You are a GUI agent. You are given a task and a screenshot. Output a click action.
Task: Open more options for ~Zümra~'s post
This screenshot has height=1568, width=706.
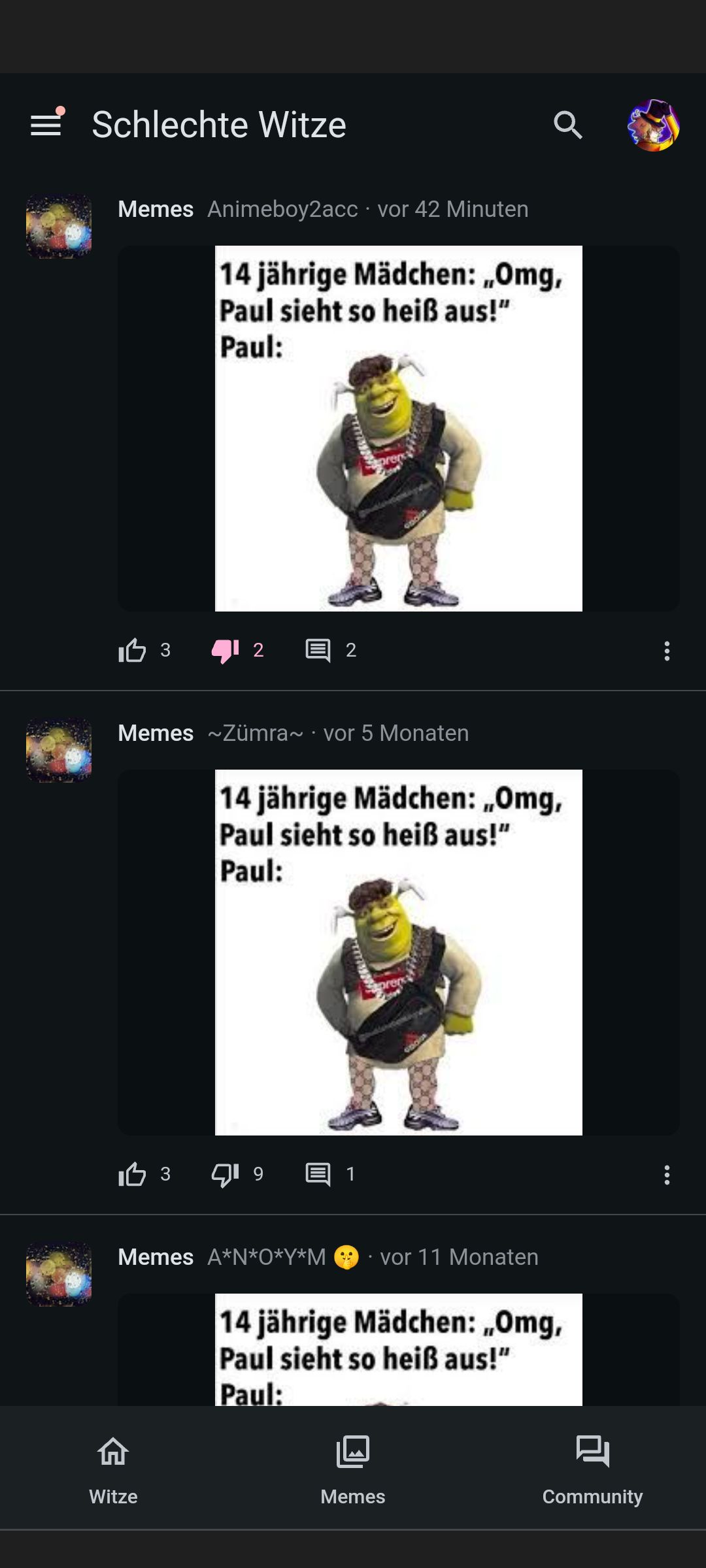click(x=667, y=1175)
